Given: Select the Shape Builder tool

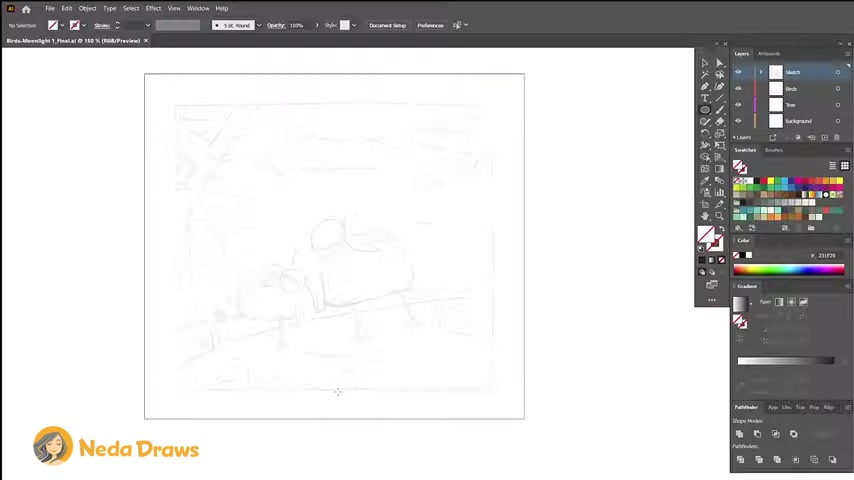Looking at the screenshot, I should pyautogui.click(x=705, y=157).
